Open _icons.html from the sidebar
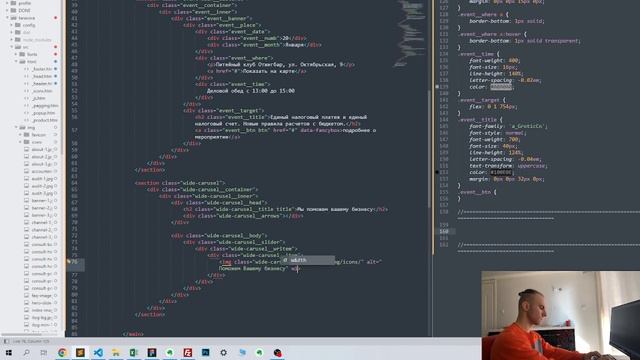This screenshot has height=360, width=640. pos(42,91)
